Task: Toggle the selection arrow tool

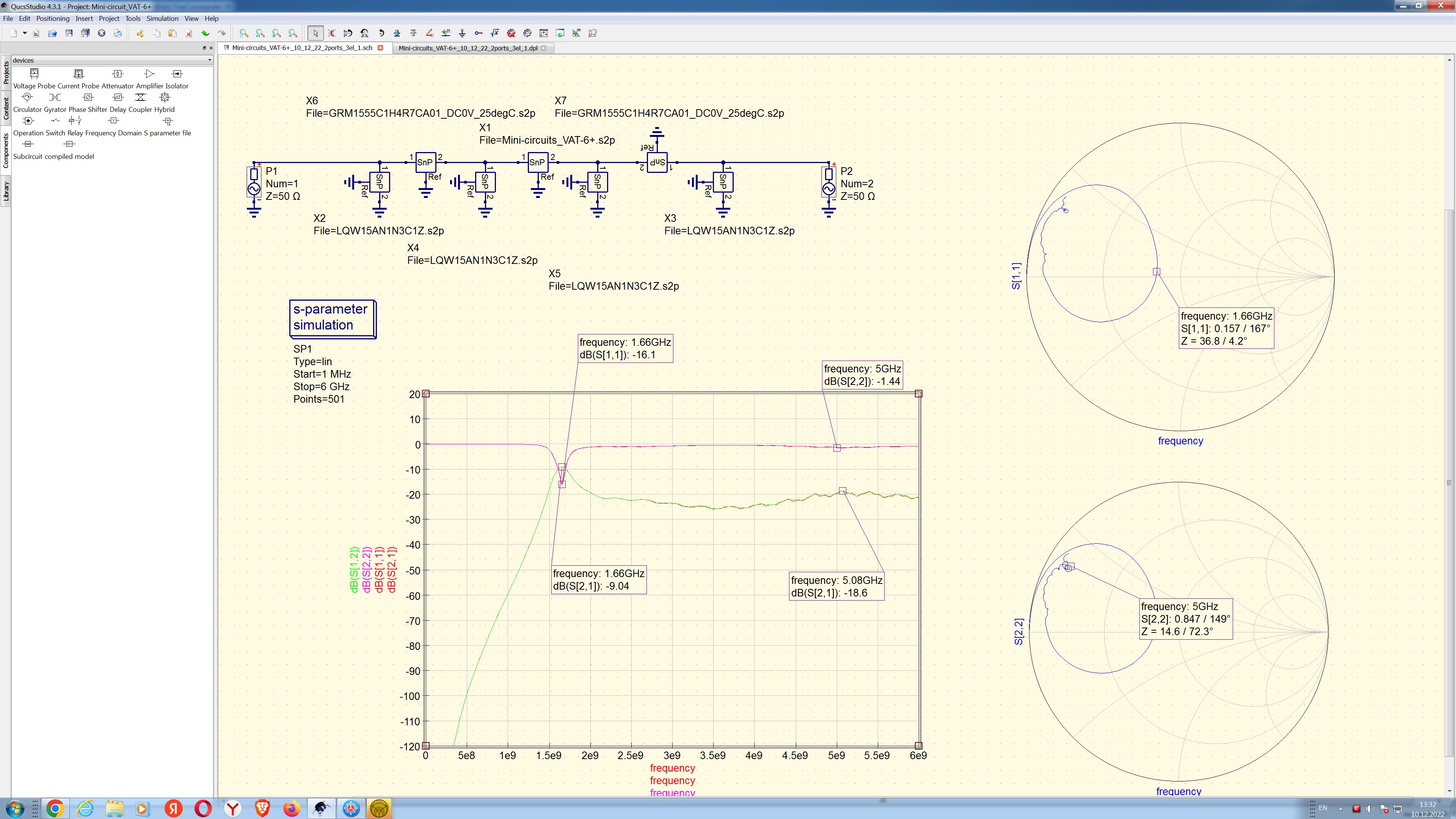Action: click(315, 33)
